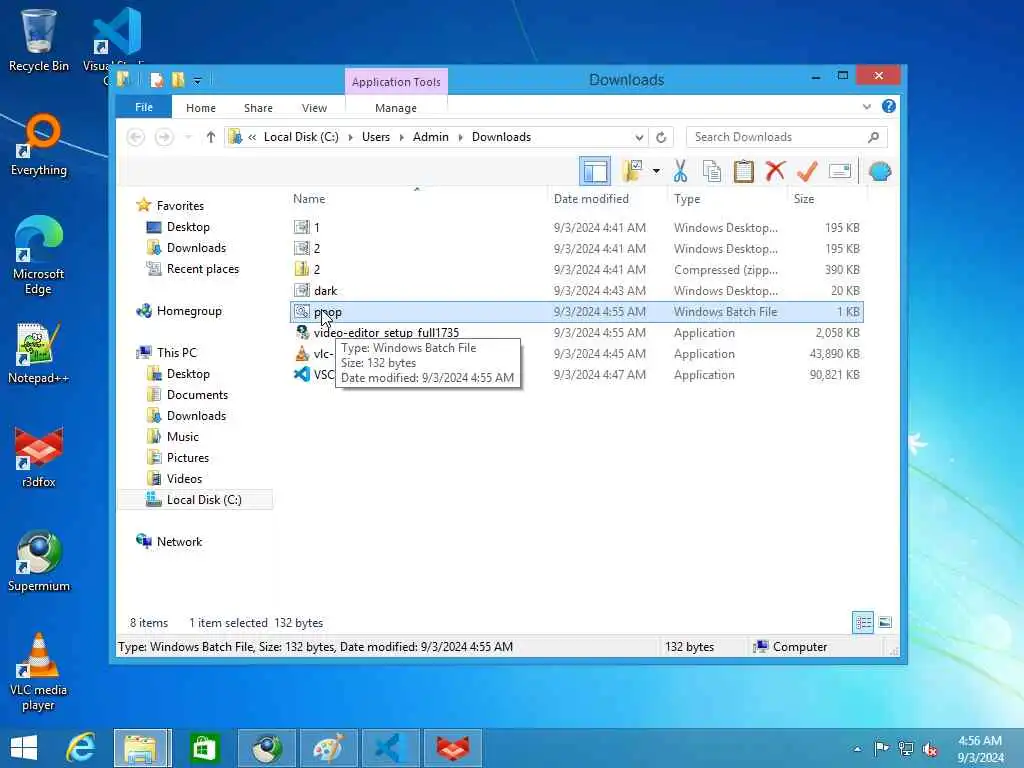
Task: Click the orange checkmark properties icon
Action: coord(807,172)
